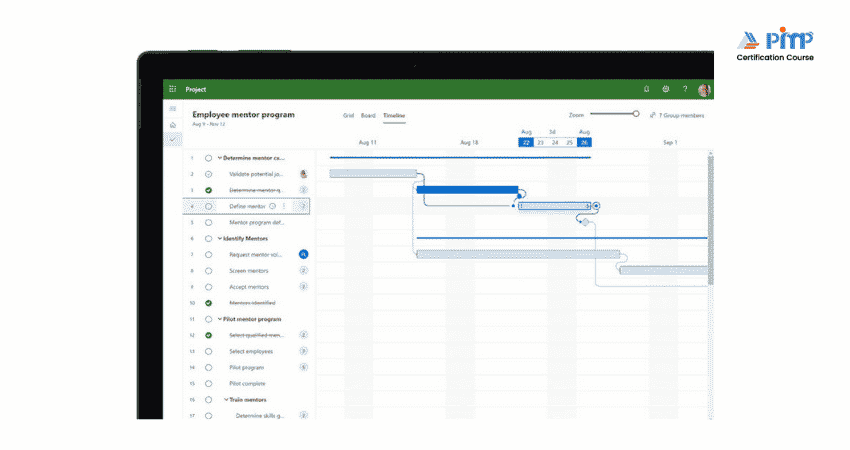
Task: Click the Employee mentor program title
Action: pyautogui.click(x=243, y=114)
